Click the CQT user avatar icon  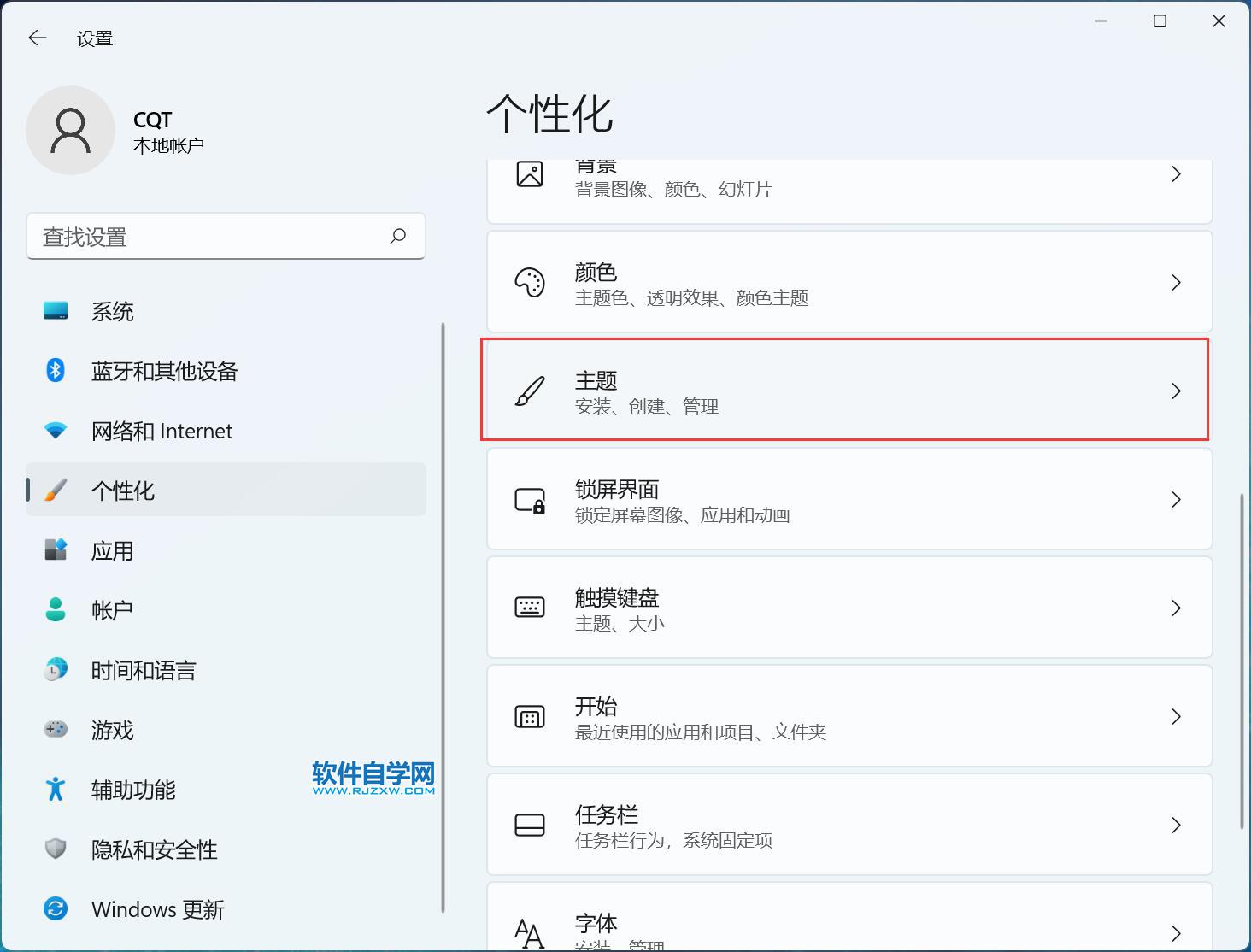coord(70,131)
